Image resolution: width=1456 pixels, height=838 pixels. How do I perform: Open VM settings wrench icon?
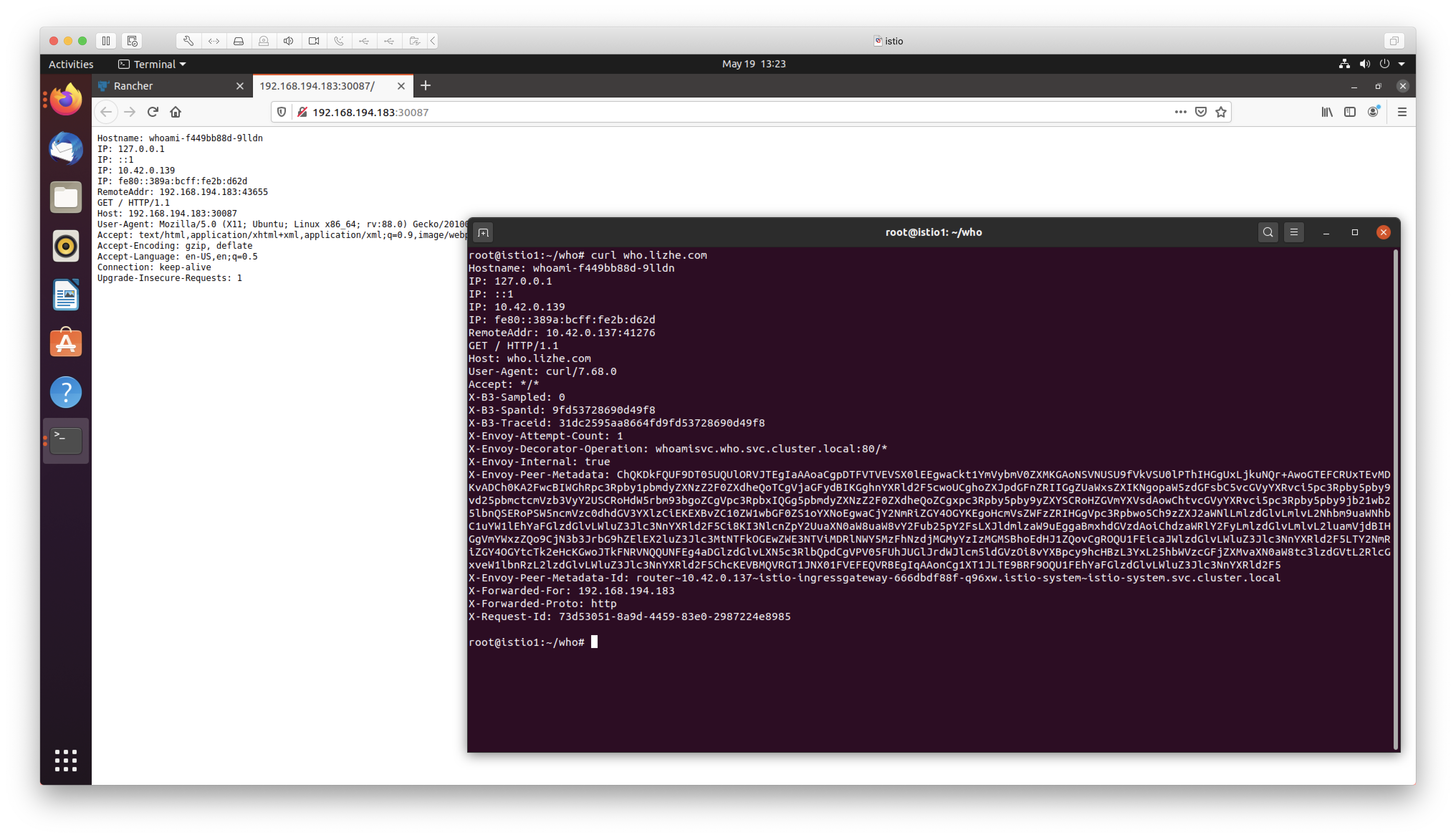click(188, 41)
